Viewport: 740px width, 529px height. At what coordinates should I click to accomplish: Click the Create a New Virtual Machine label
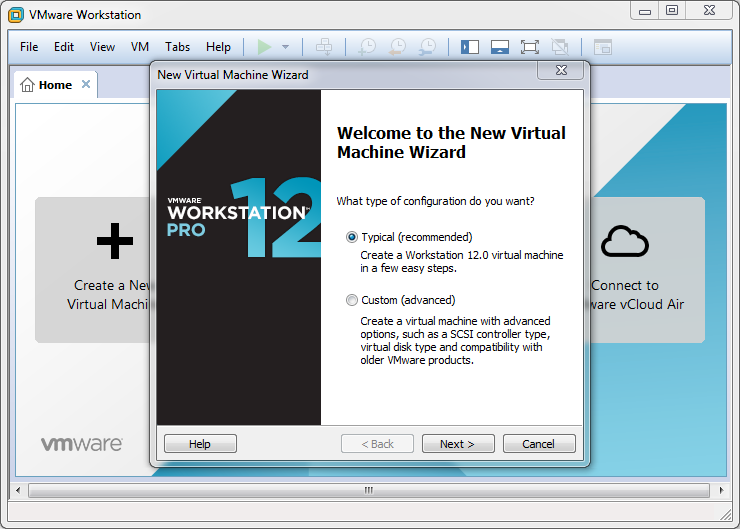click(x=109, y=295)
